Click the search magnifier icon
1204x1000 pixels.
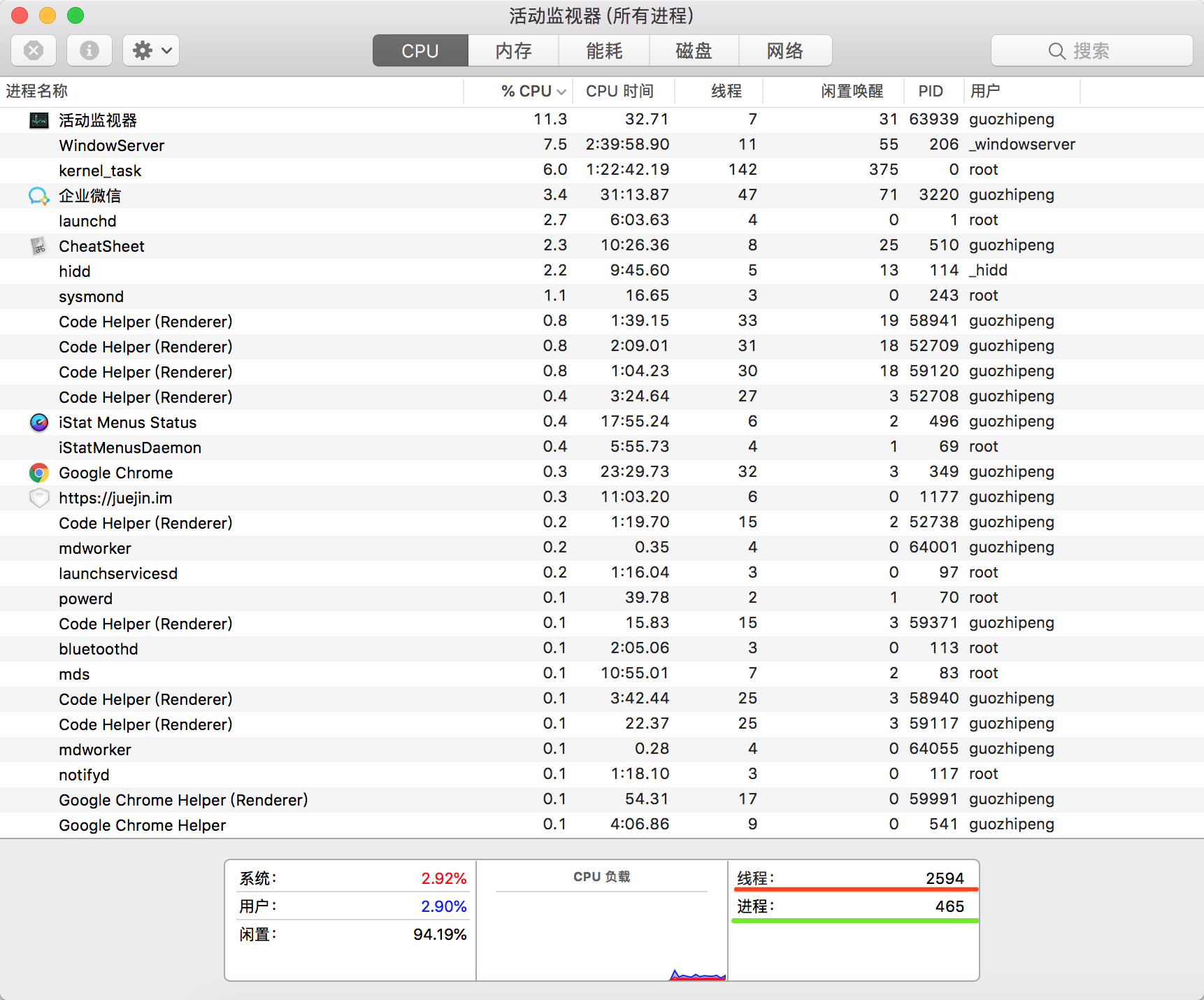tap(1057, 51)
